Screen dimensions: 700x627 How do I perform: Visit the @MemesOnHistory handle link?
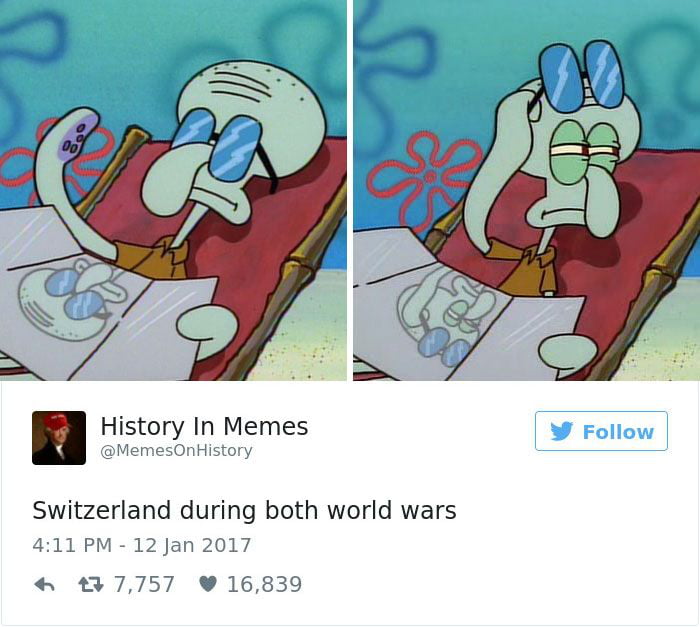pyautogui.click(x=176, y=450)
